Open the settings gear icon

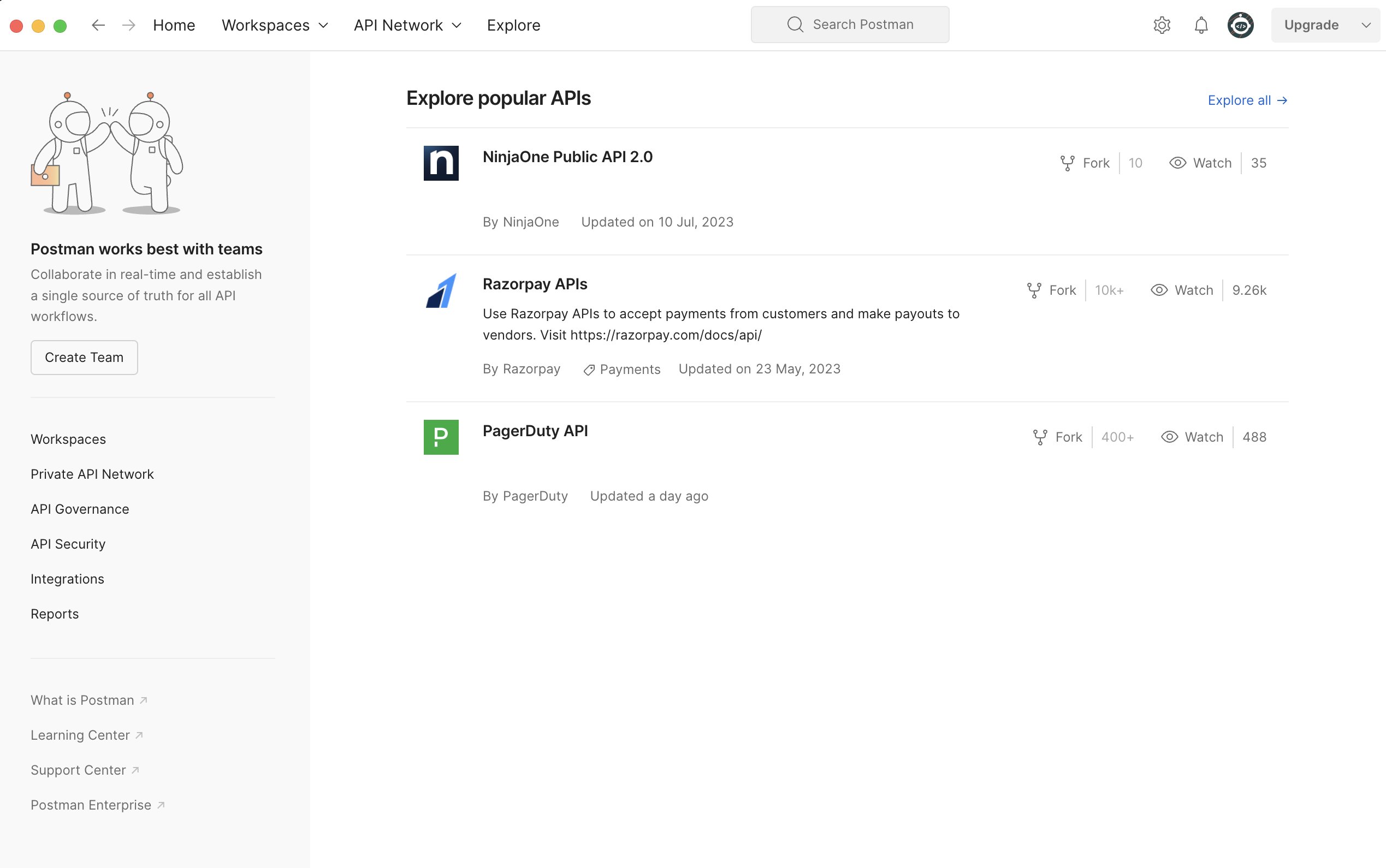click(1162, 25)
